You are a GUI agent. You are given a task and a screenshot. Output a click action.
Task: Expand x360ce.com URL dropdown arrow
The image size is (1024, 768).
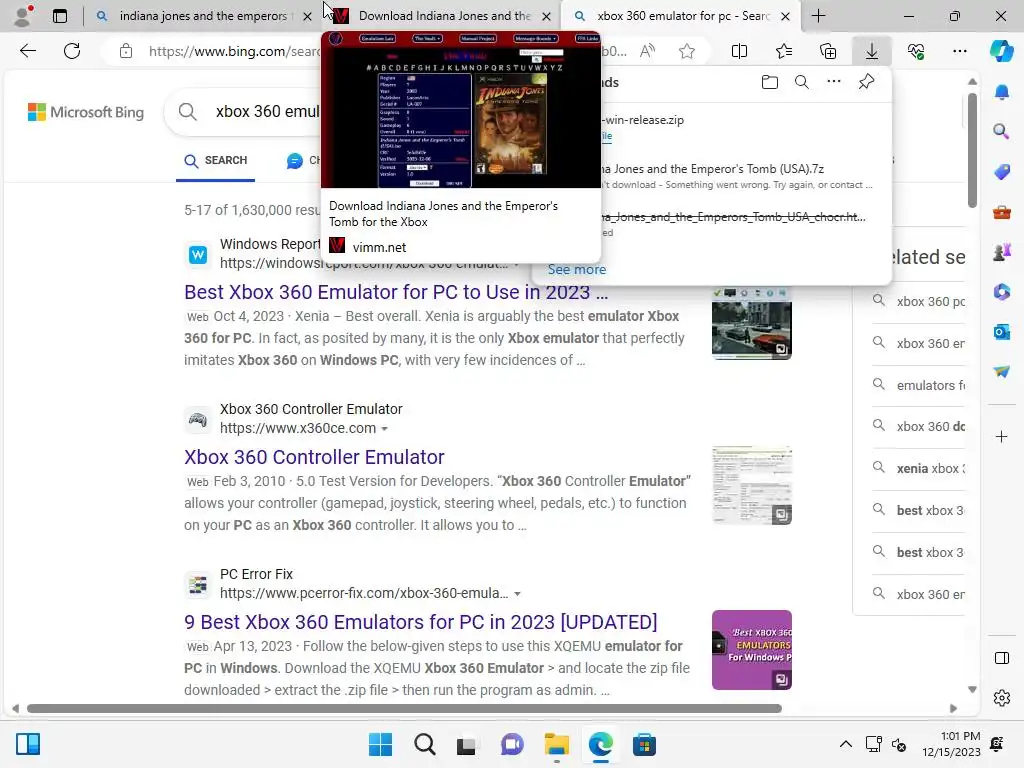click(x=385, y=429)
